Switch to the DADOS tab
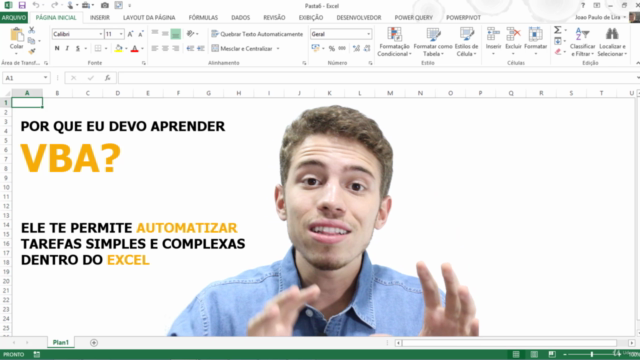Image resolution: width=640 pixels, height=360 pixels. [240, 18]
